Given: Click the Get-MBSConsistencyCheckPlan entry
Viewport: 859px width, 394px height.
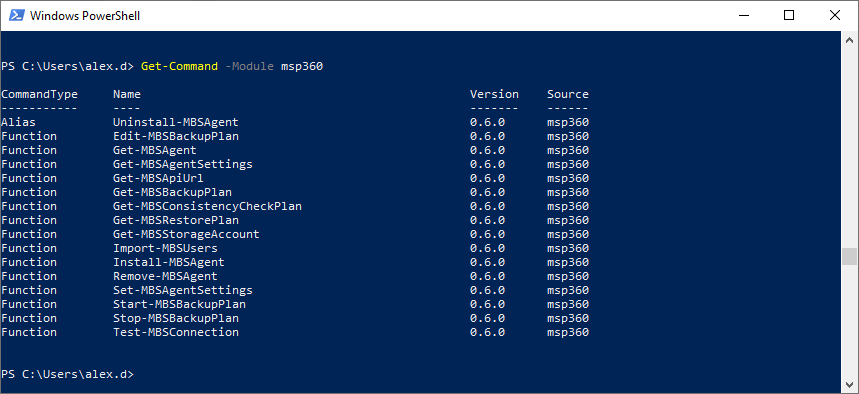Looking at the screenshot, I should tap(207, 206).
